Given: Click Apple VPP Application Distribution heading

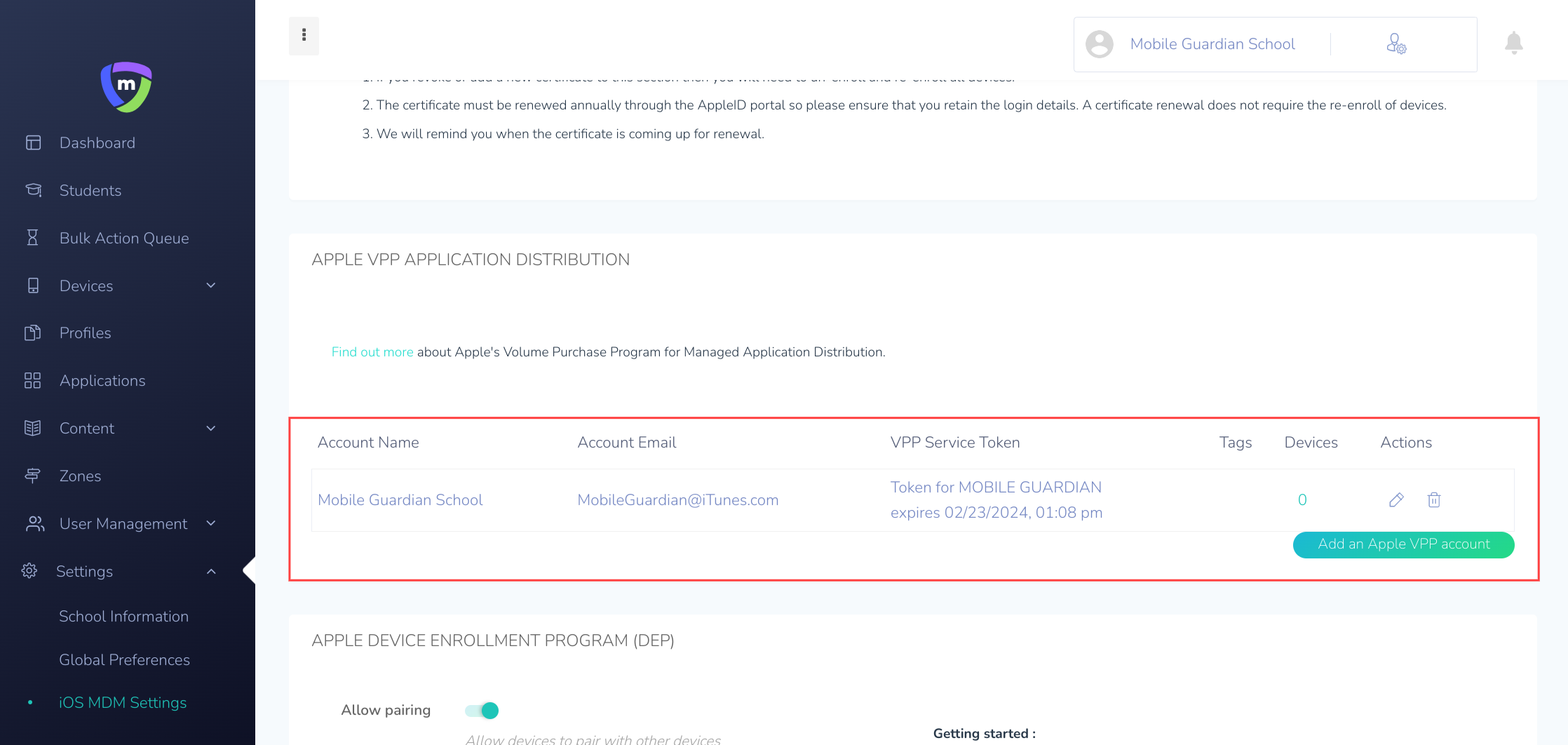Looking at the screenshot, I should click(x=471, y=260).
